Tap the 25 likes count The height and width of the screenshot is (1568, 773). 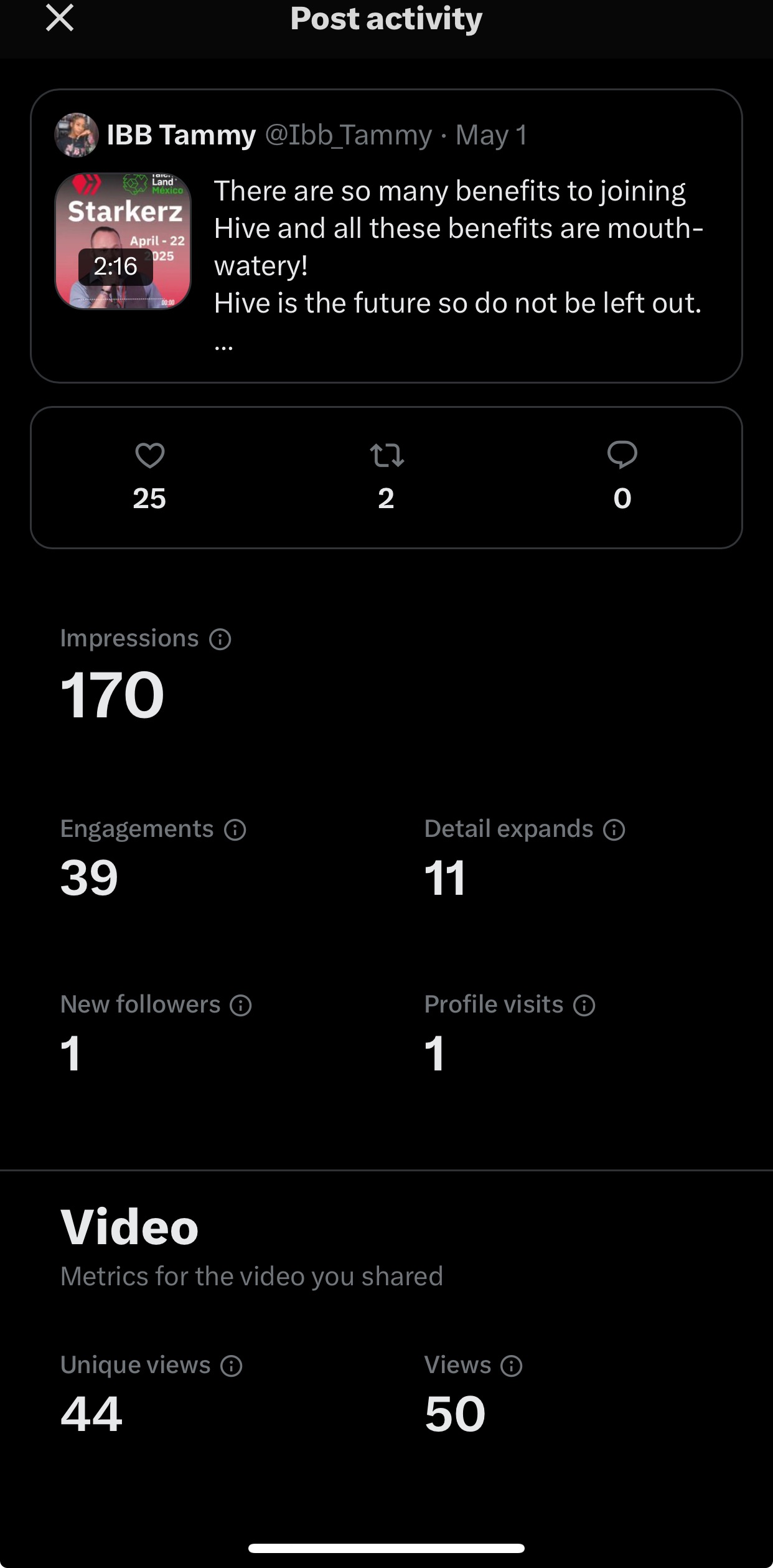click(149, 498)
